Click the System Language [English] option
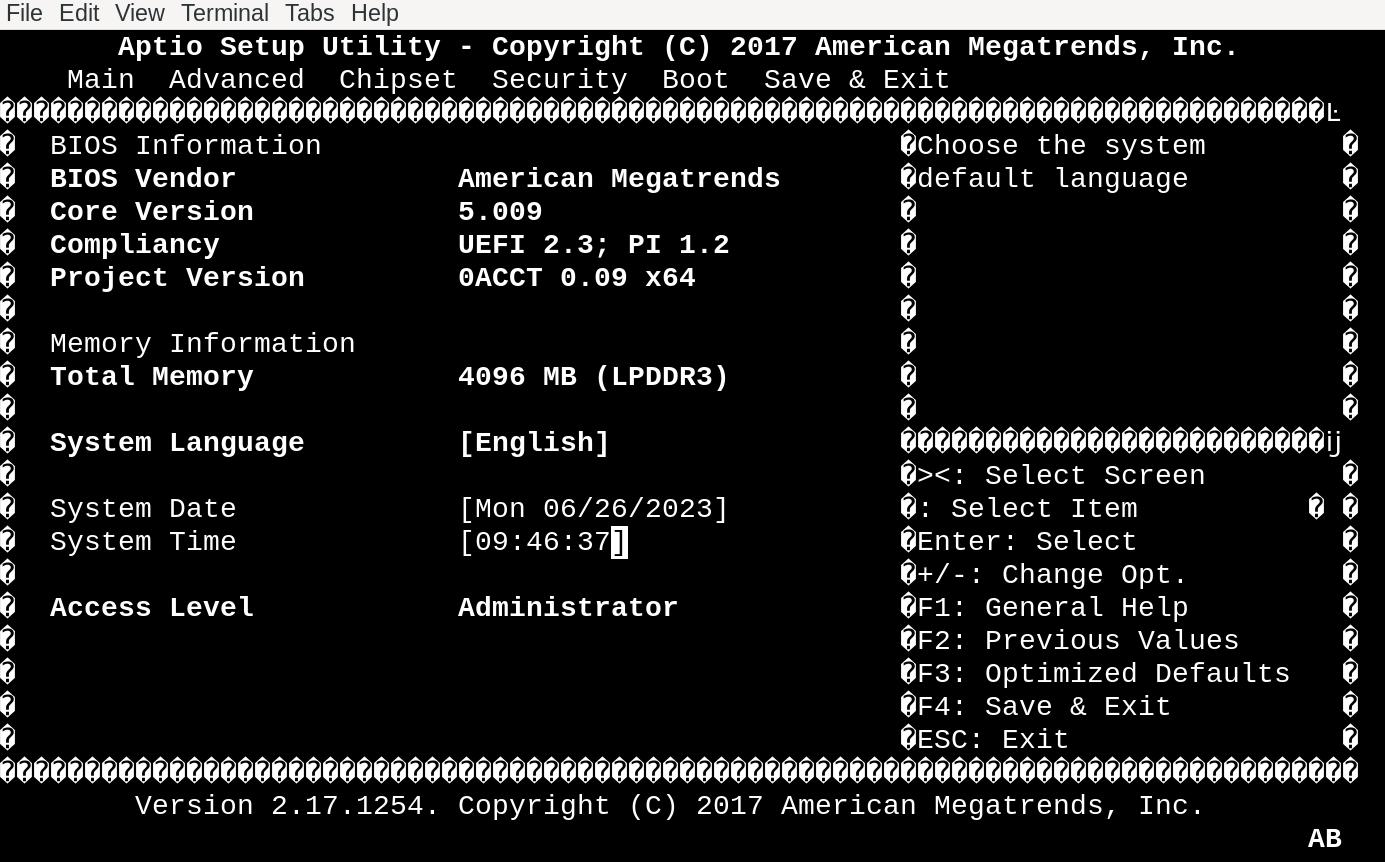 [534, 443]
